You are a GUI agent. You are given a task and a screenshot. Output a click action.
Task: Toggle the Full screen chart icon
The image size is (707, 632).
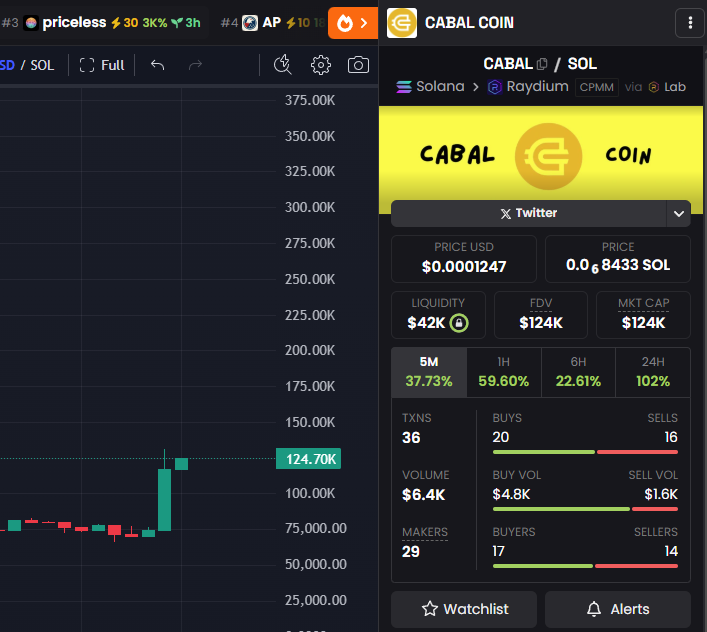(x=87, y=65)
